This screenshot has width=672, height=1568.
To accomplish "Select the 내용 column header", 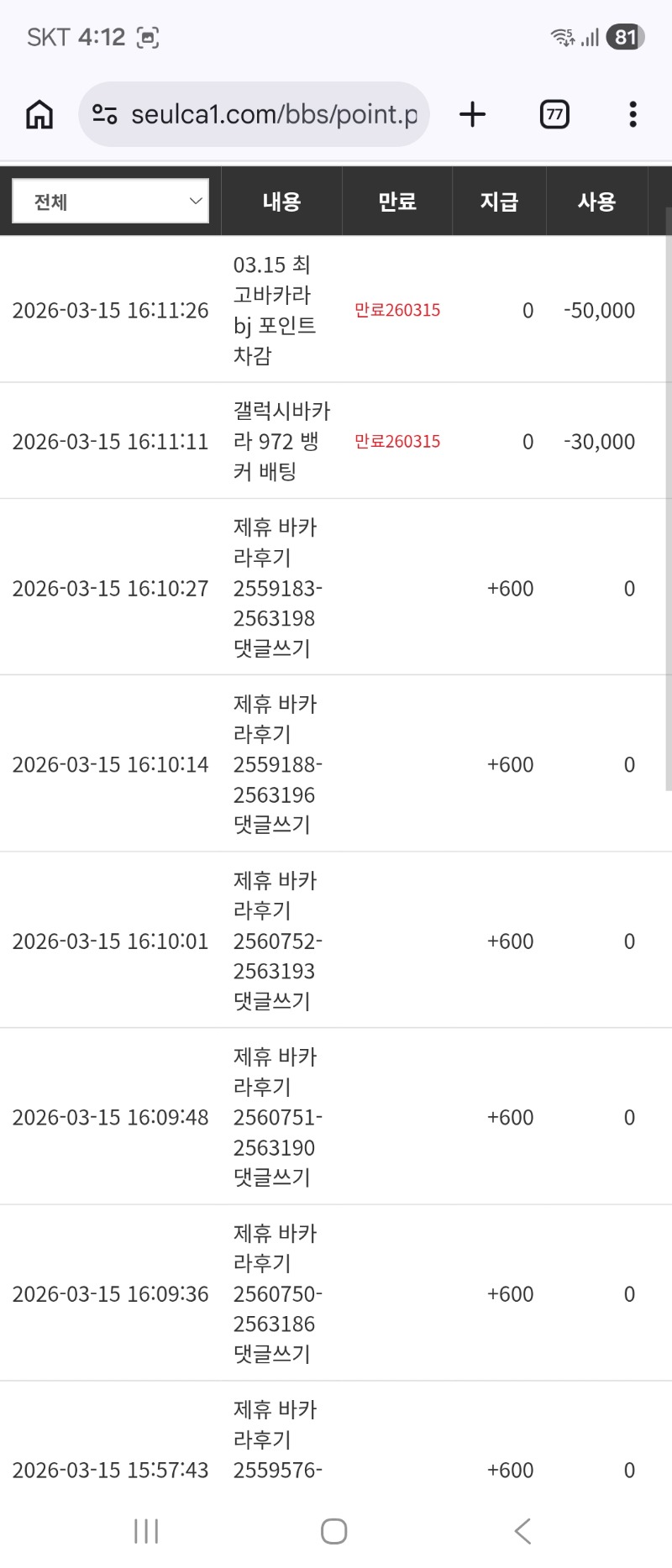I will 281,202.
